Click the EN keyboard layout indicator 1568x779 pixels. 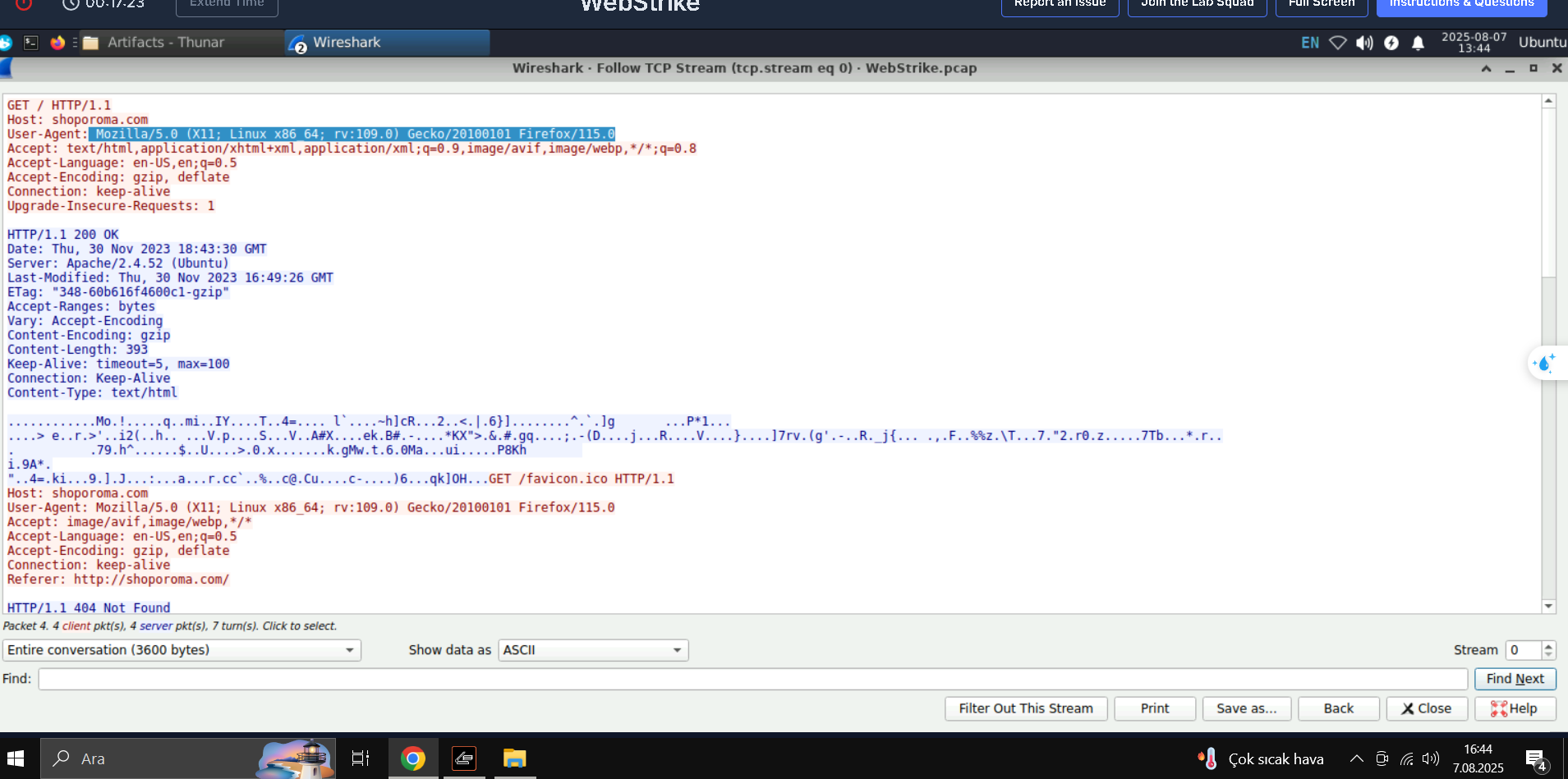tap(1310, 43)
